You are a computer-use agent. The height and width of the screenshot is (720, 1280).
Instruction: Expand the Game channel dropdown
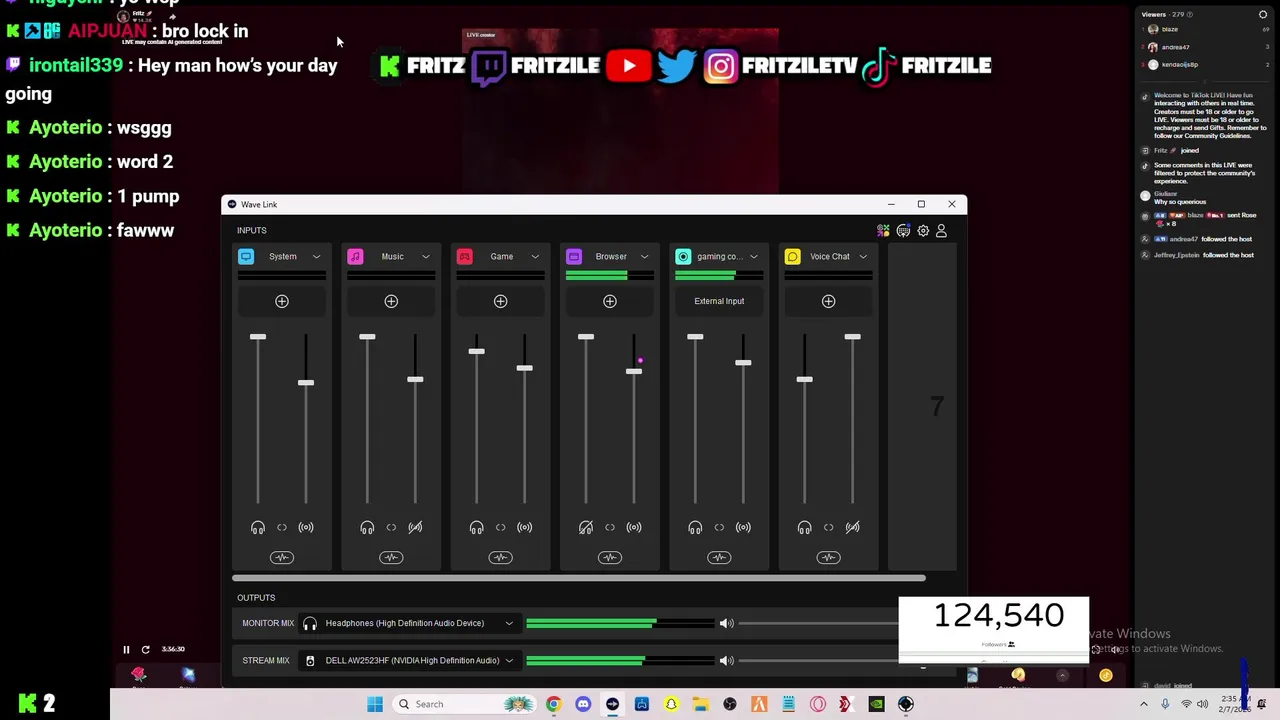click(x=535, y=257)
